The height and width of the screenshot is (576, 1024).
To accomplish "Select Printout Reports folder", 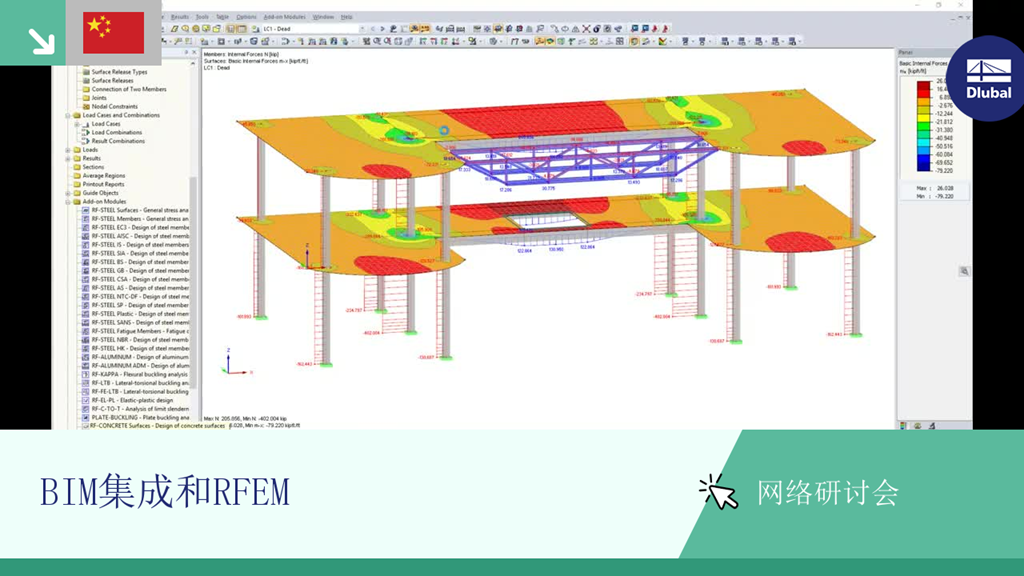I will pos(103,184).
